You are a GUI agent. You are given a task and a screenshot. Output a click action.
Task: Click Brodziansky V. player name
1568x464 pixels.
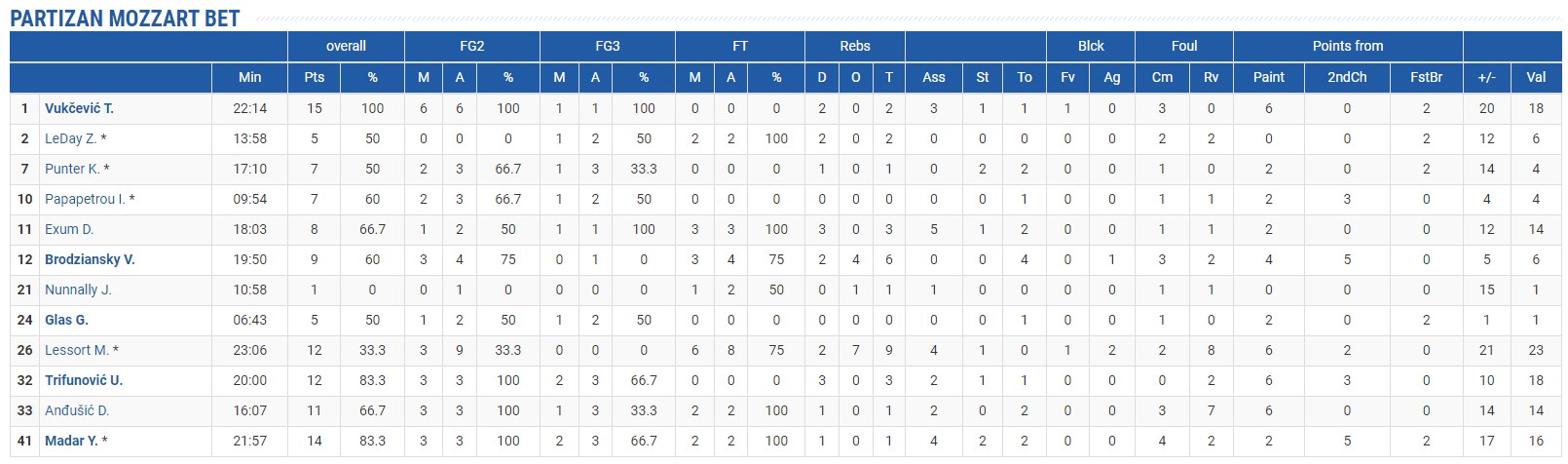click(x=90, y=259)
